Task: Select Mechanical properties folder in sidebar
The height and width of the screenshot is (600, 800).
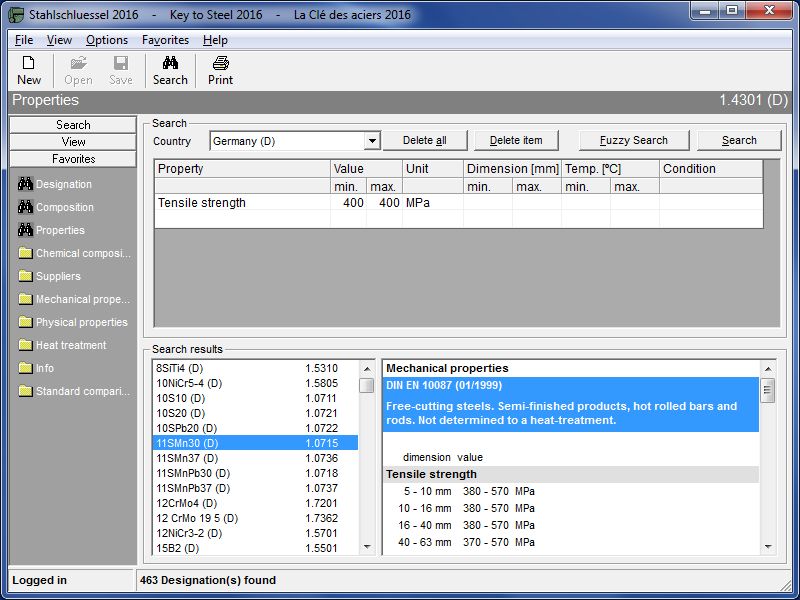Action: point(82,299)
